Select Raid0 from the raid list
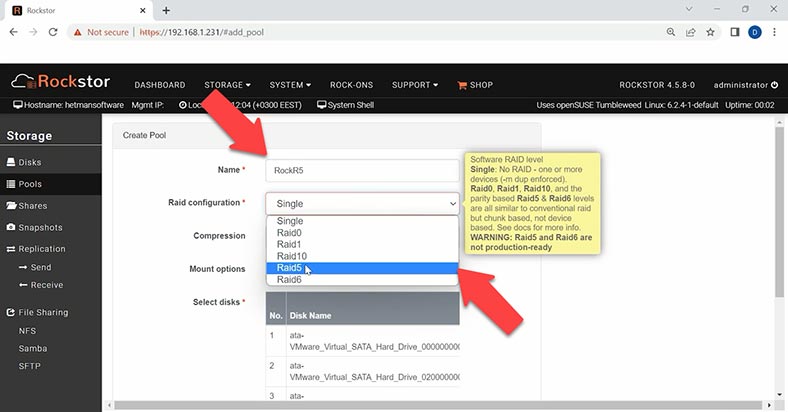This screenshot has height=412, width=788. tap(362, 233)
